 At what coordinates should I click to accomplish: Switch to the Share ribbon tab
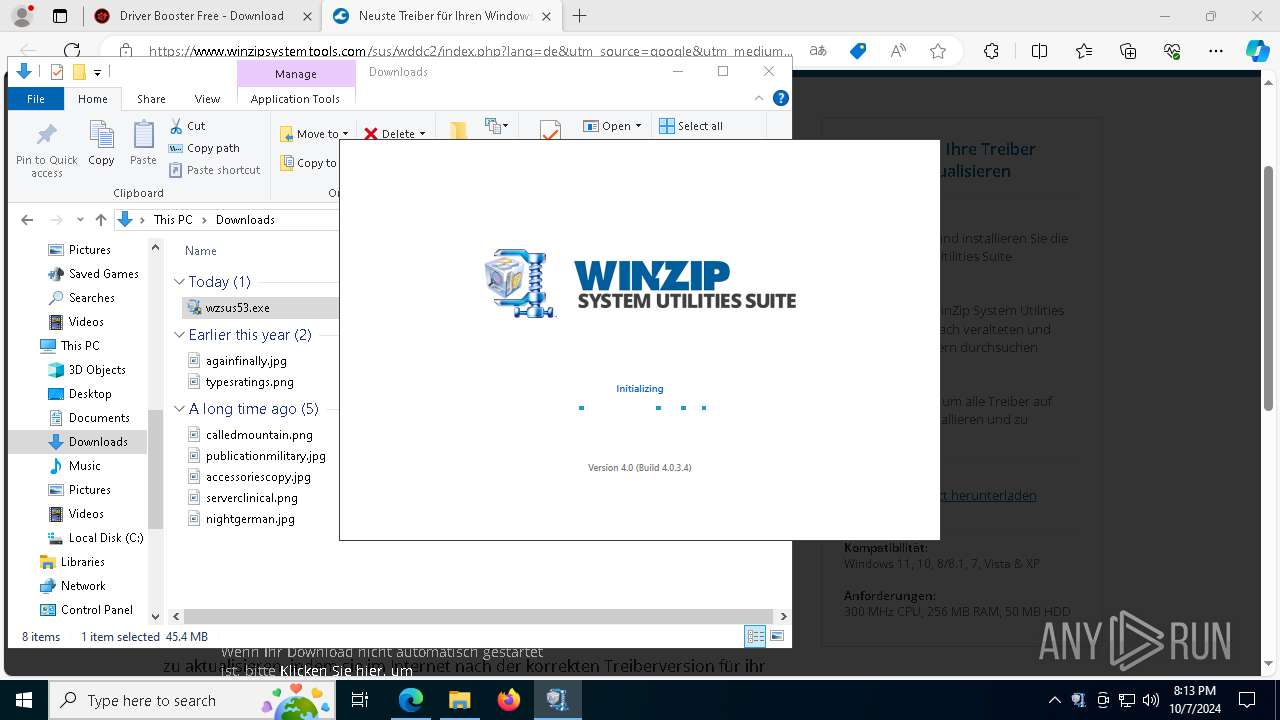tap(151, 98)
